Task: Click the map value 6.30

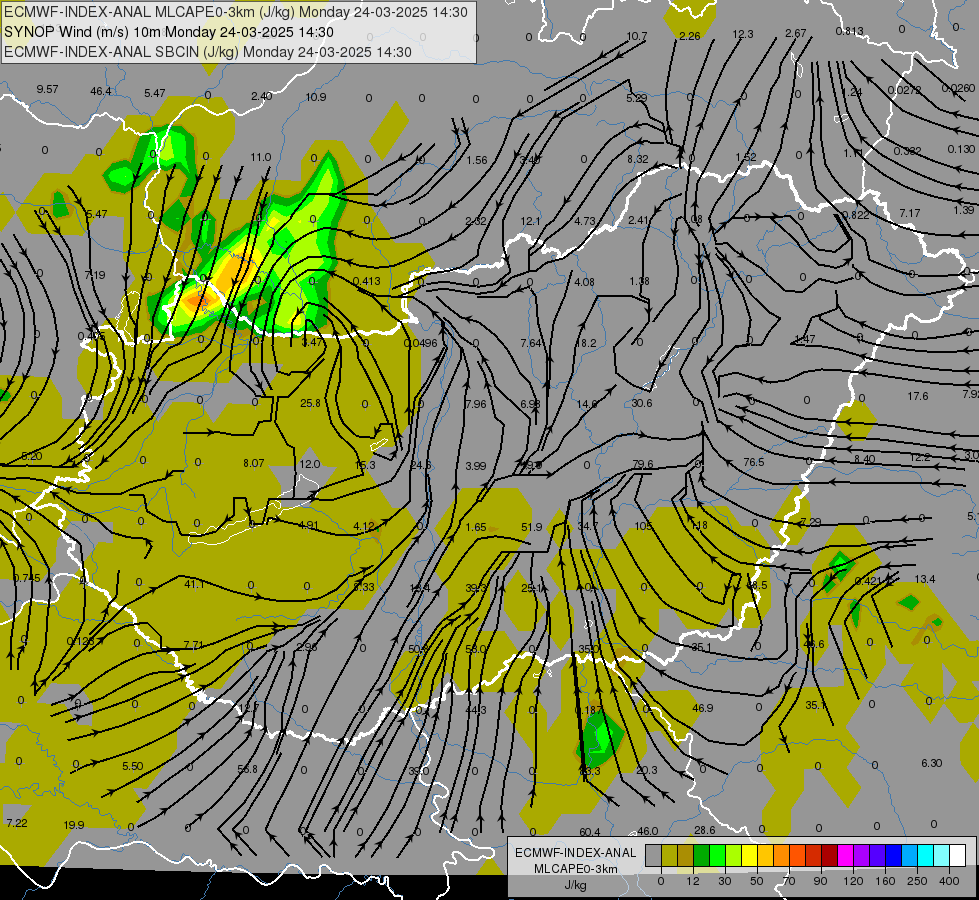Action: pyautogui.click(x=932, y=763)
